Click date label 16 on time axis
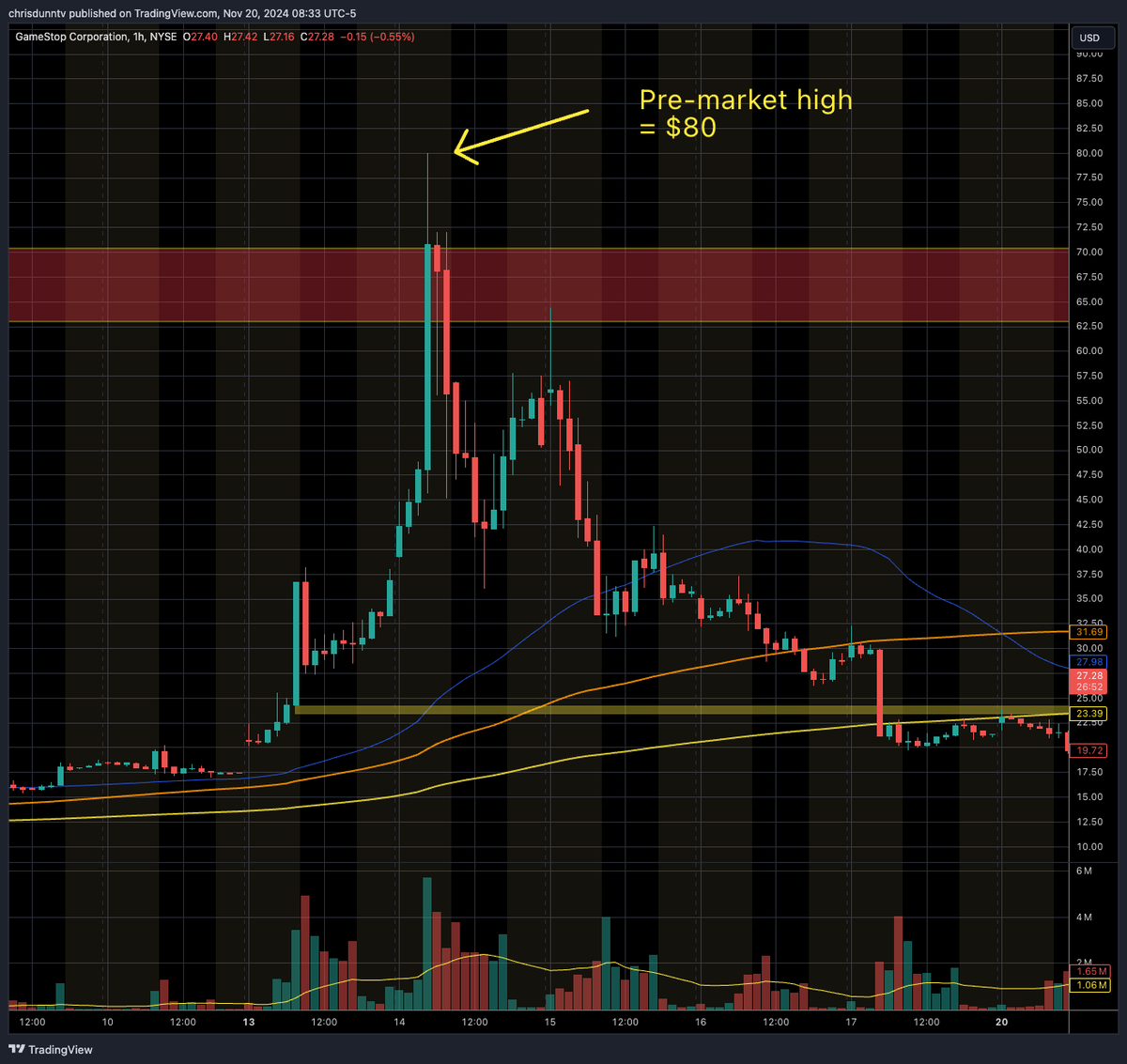Image resolution: width=1127 pixels, height=1064 pixels. (701, 1022)
